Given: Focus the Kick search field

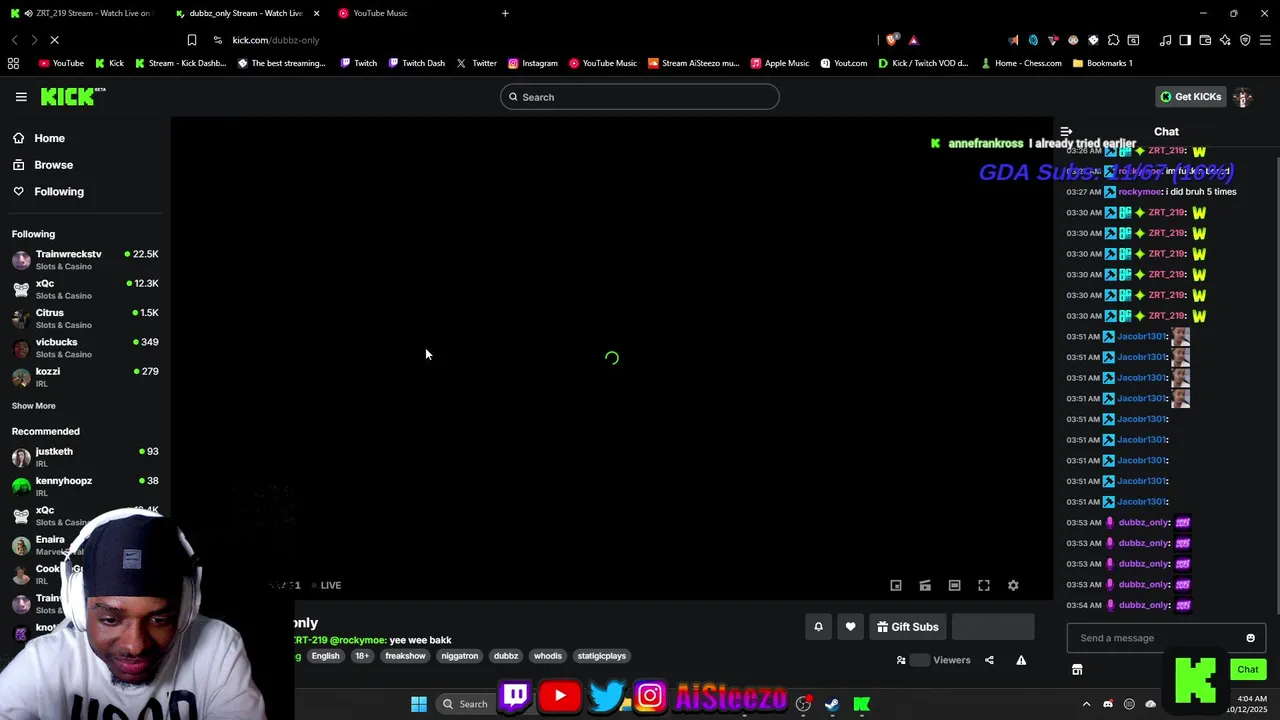Looking at the screenshot, I should coord(640,97).
